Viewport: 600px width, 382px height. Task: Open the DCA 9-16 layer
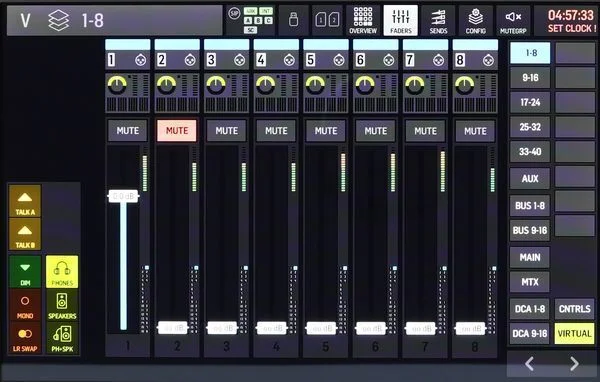click(530, 333)
